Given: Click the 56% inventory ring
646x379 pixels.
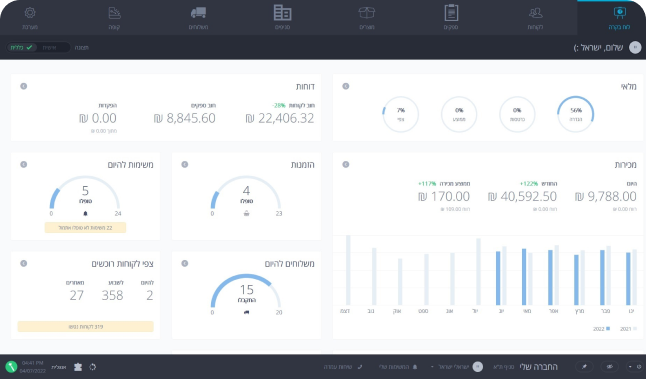Looking at the screenshot, I should tap(575, 114).
